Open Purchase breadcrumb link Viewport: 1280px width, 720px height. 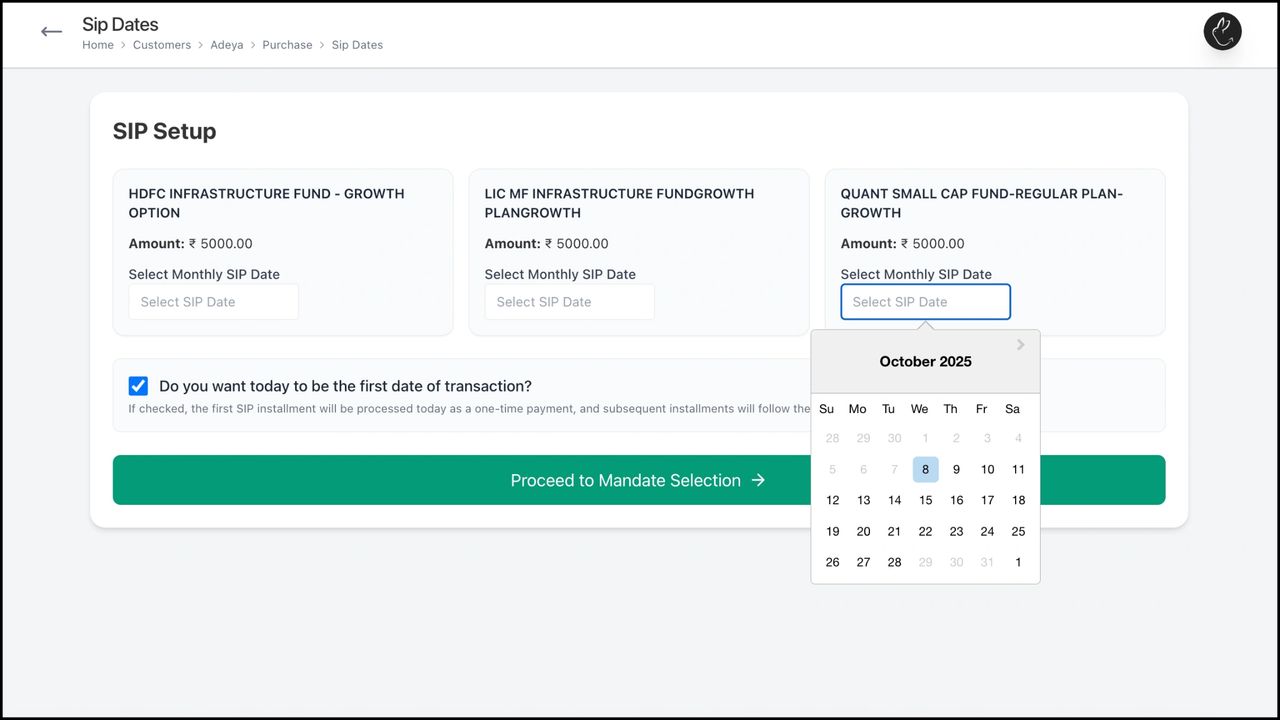tap(287, 45)
